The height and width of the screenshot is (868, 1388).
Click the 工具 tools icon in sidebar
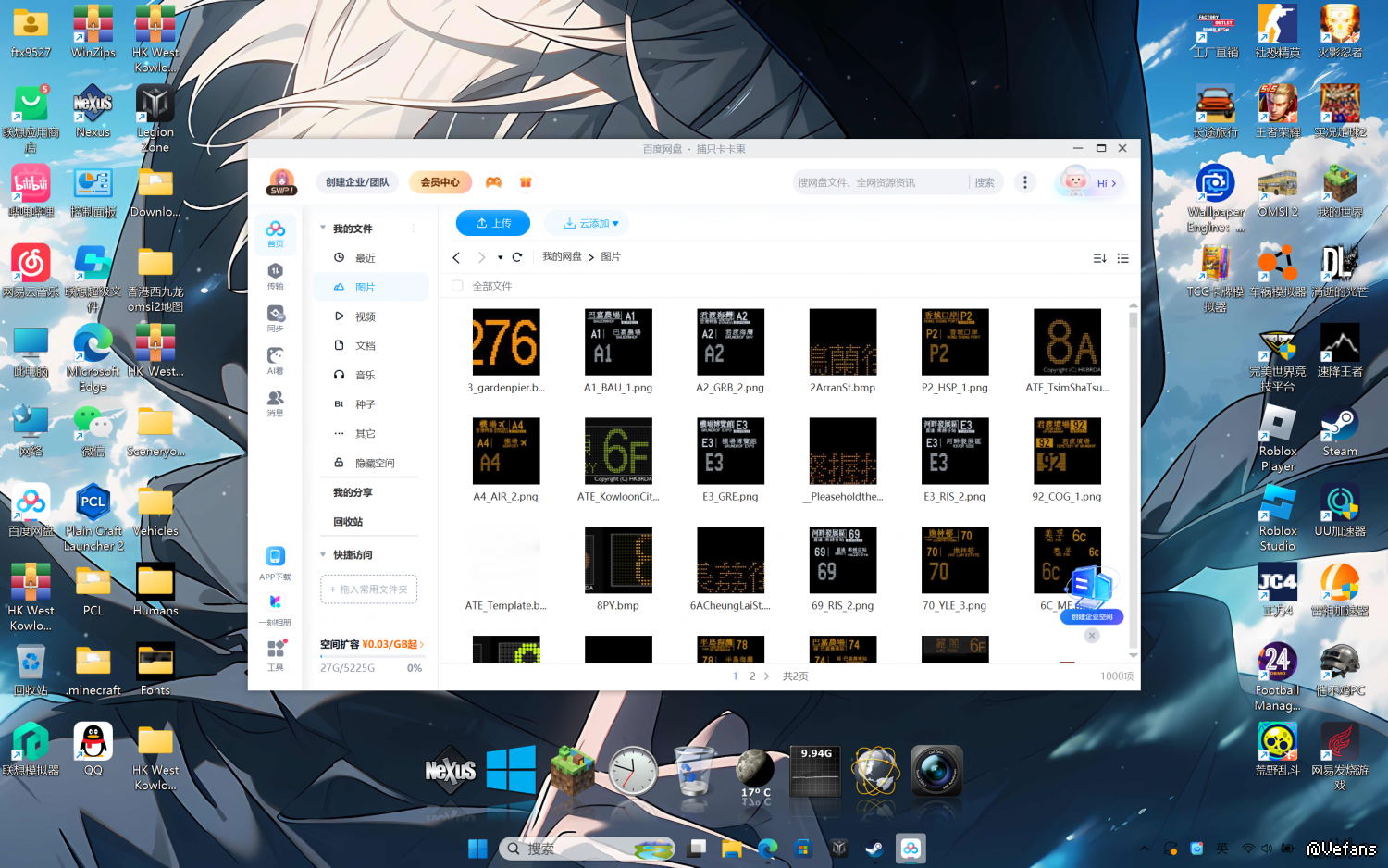tap(276, 653)
